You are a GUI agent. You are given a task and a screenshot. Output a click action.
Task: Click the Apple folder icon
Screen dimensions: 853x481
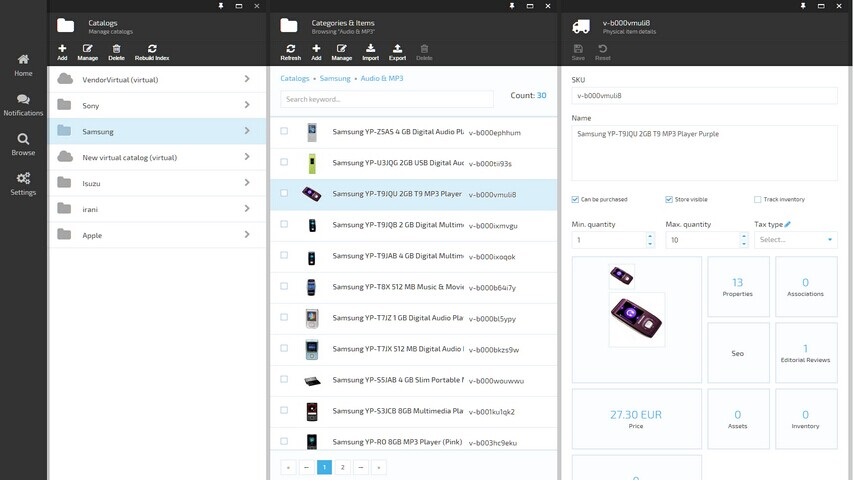click(64, 234)
